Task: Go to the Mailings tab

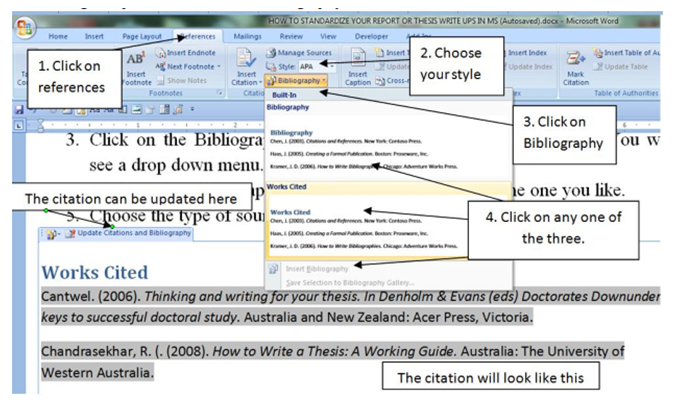Action: point(247,36)
